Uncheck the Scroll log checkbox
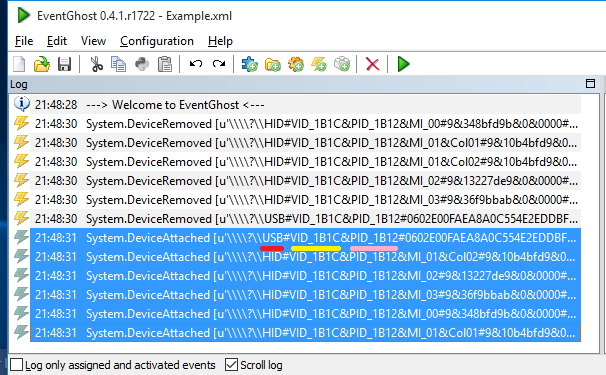Screen dimensions: 606x375 tap(231, 365)
